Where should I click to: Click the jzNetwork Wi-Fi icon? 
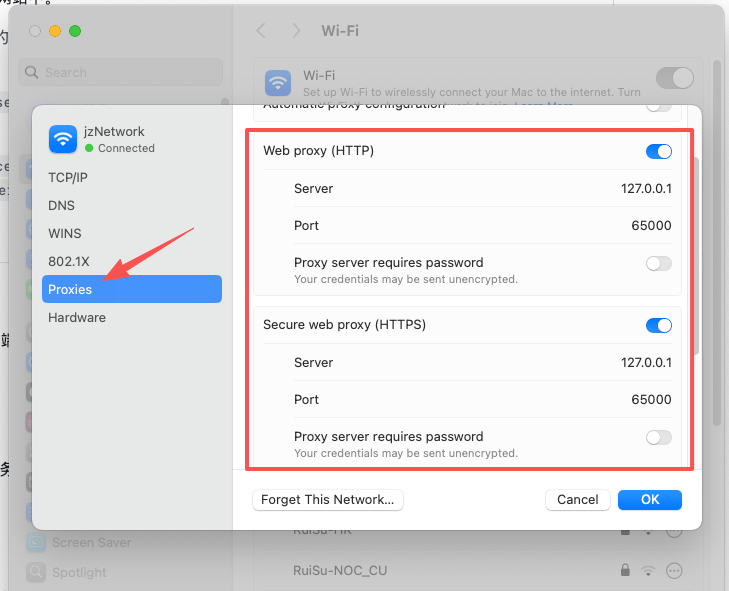pos(63,139)
